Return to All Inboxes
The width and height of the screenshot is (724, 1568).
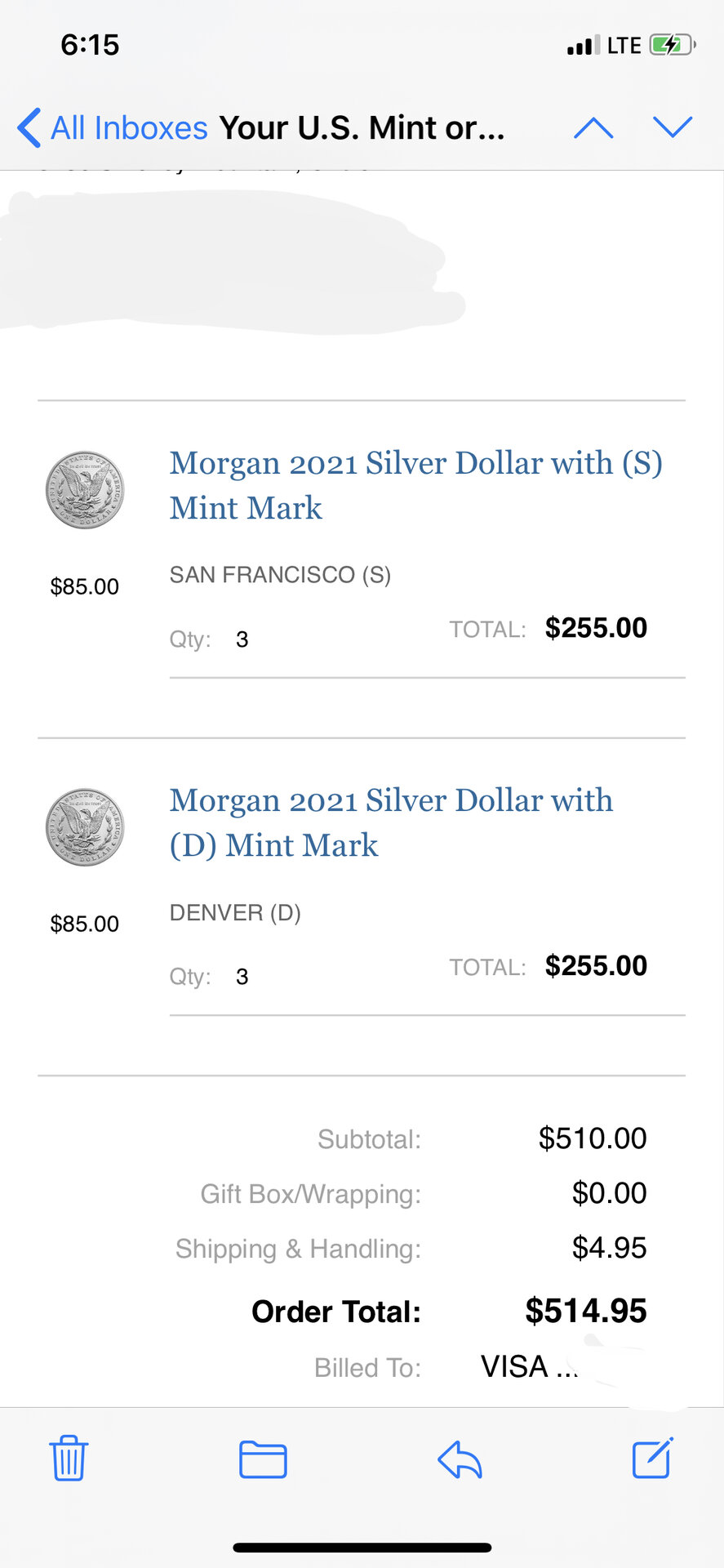coord(129,128)
